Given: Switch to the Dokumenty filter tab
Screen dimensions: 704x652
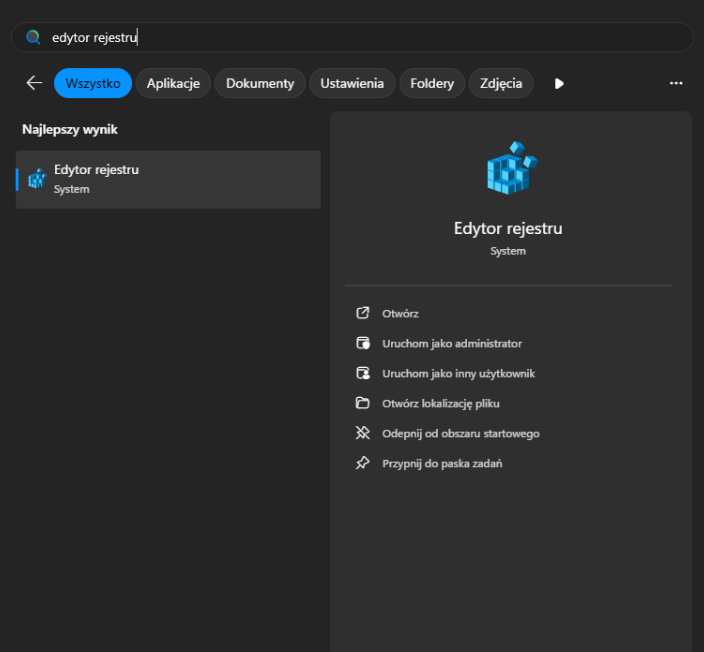Looking at the screenshot, I should tap(260, 83).
